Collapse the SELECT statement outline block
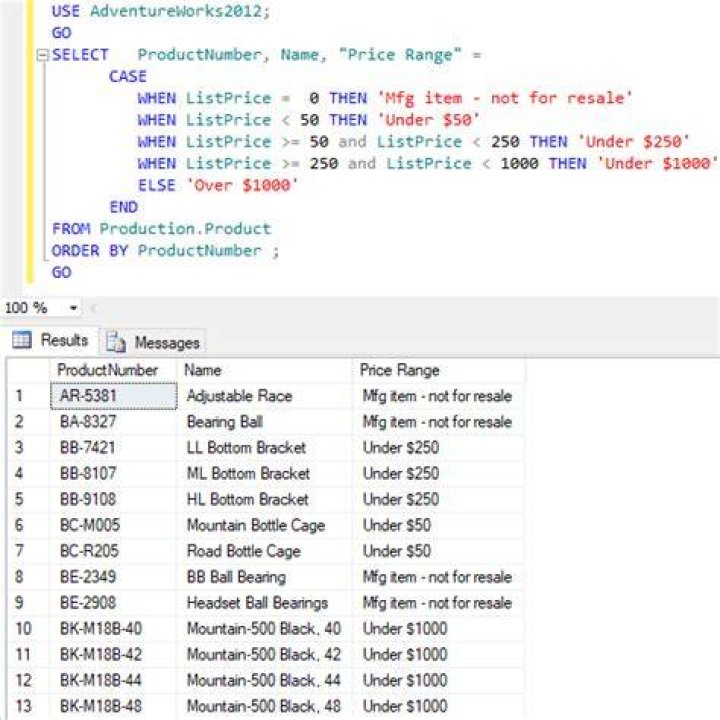This screenshot has height=720, width=720. (x=42, y=56)
